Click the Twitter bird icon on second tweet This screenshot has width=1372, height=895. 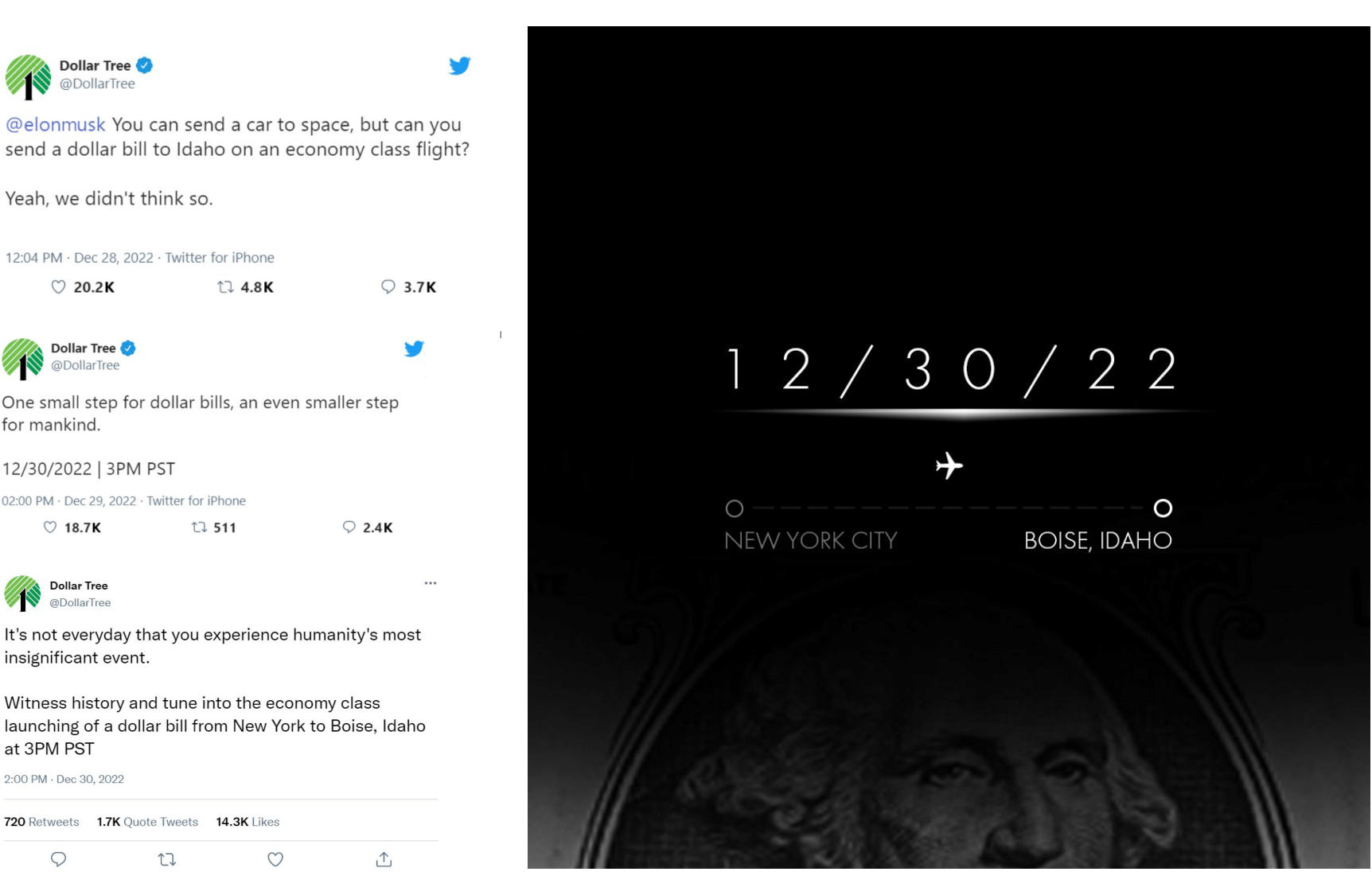414,348
